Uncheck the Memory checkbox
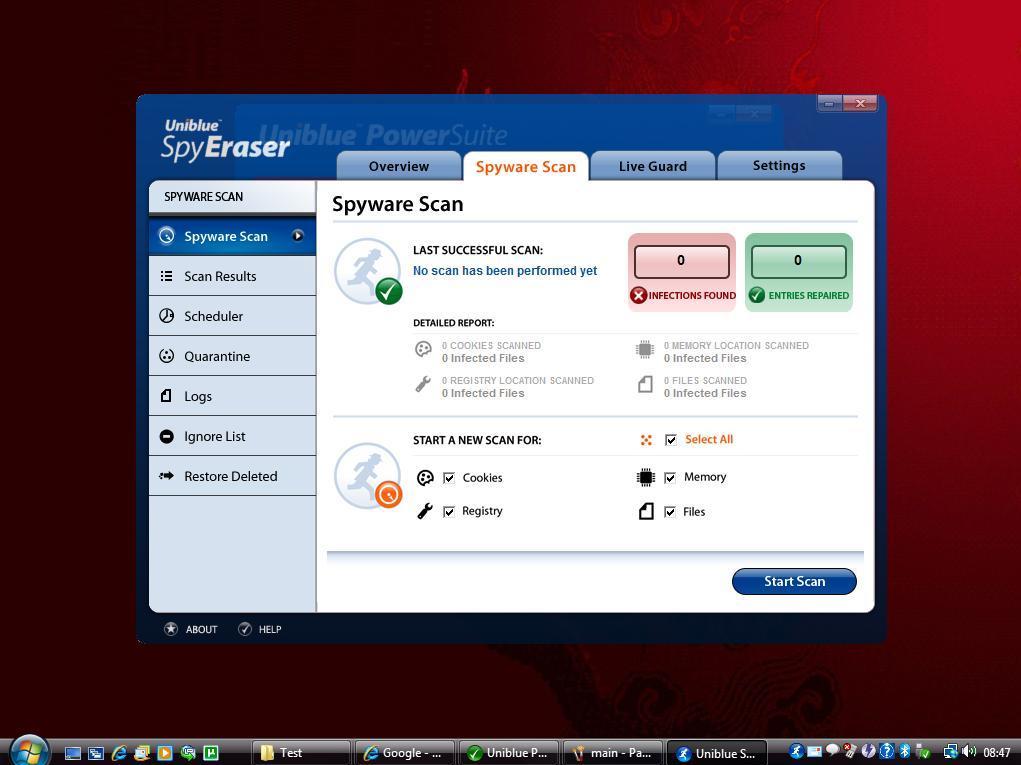This screenshot has height=765, width=1021. pos(669,478)
